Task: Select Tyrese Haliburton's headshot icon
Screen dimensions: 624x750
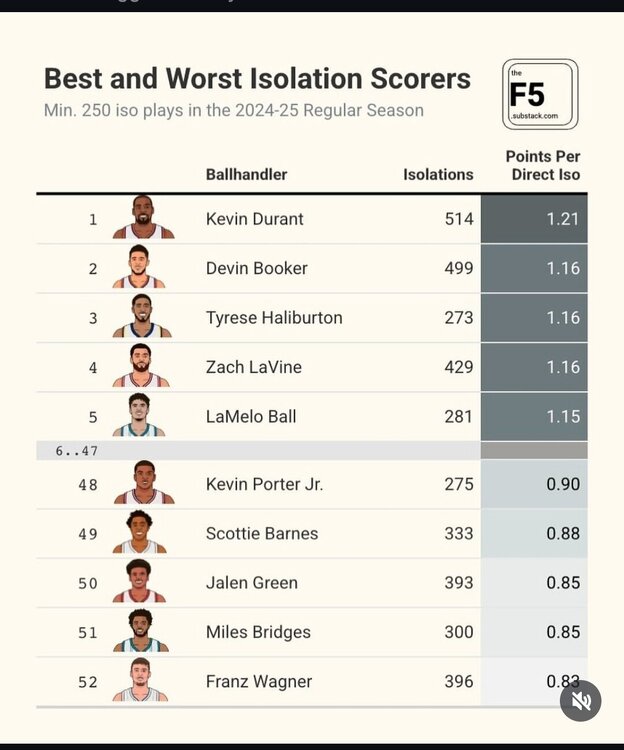Action: click(141, 317)
